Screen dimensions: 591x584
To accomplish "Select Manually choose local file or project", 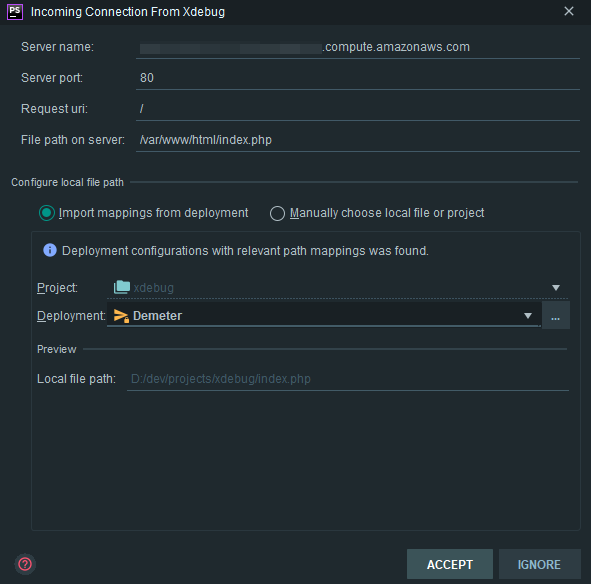I will 377,213.
